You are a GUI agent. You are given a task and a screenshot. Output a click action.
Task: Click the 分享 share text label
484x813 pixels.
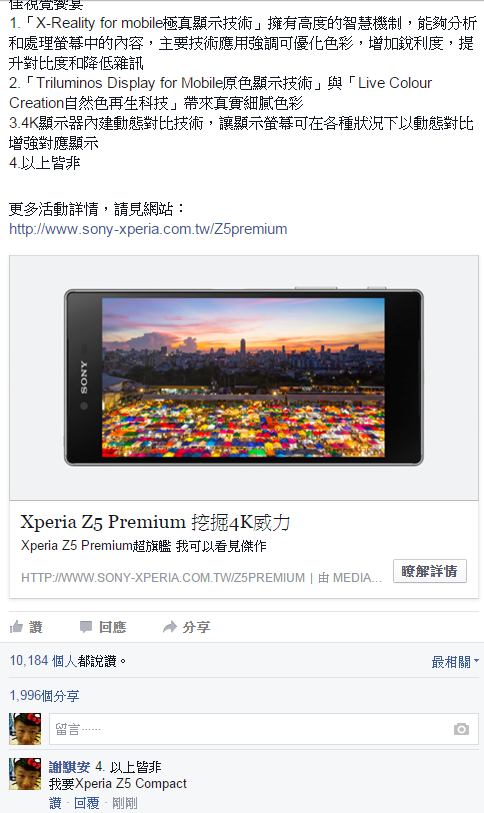tap(196, 627)
